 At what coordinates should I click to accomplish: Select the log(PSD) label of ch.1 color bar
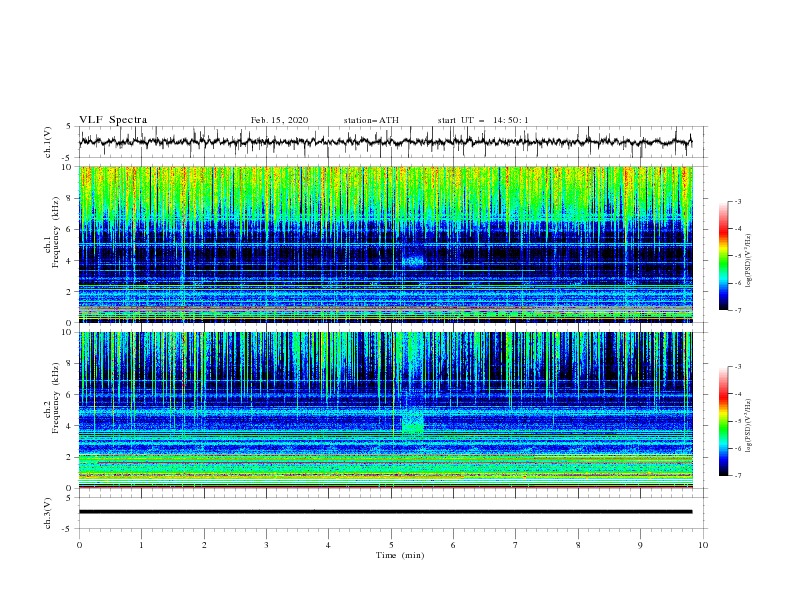coord(749,261)
